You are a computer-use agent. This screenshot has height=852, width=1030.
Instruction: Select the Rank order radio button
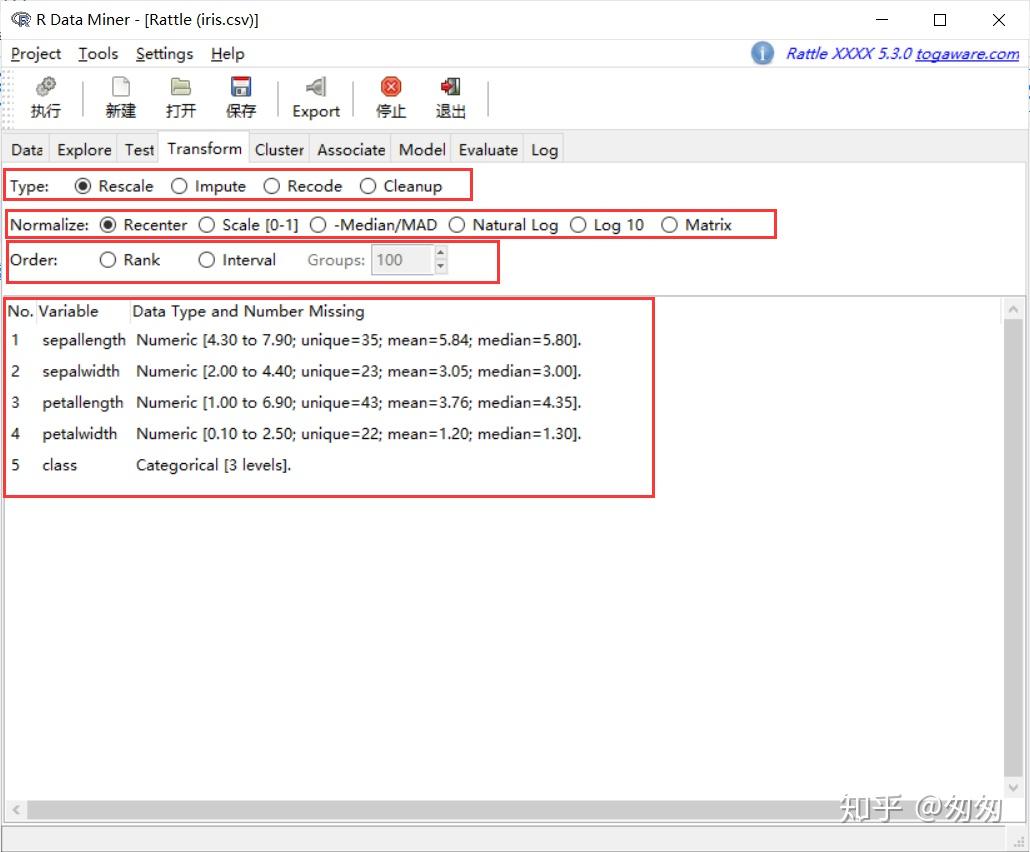pyautogui.click(x=108, y=260)
